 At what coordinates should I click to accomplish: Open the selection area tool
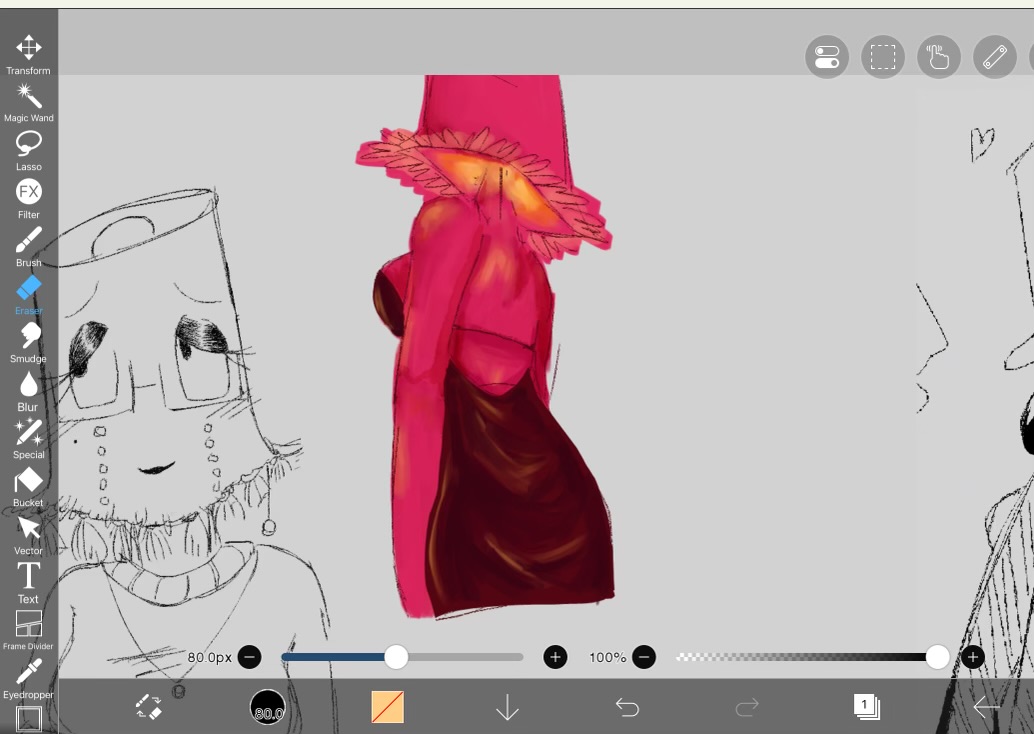[x=883, y=57]
